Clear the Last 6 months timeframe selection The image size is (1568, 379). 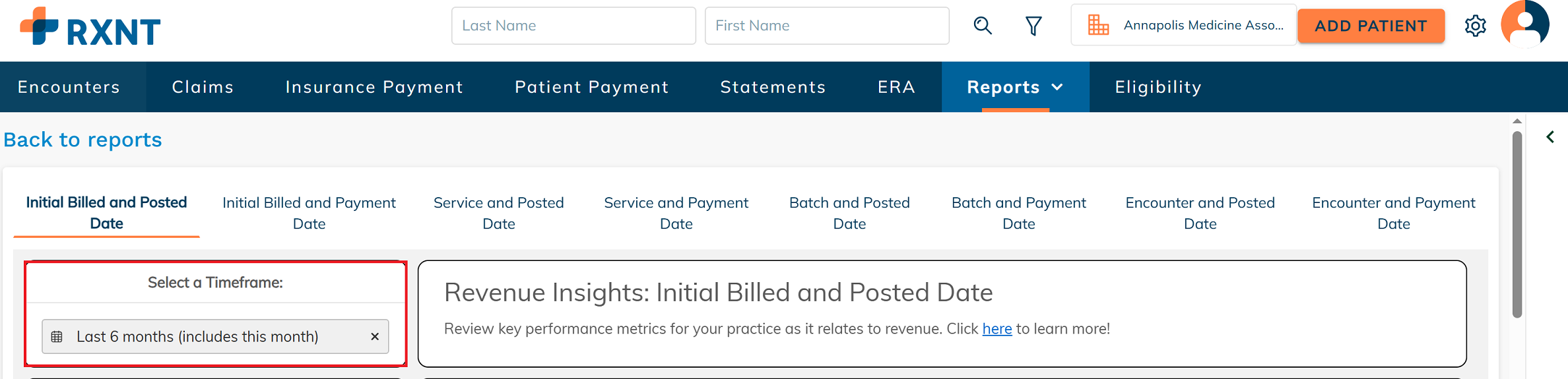(375, 337)
